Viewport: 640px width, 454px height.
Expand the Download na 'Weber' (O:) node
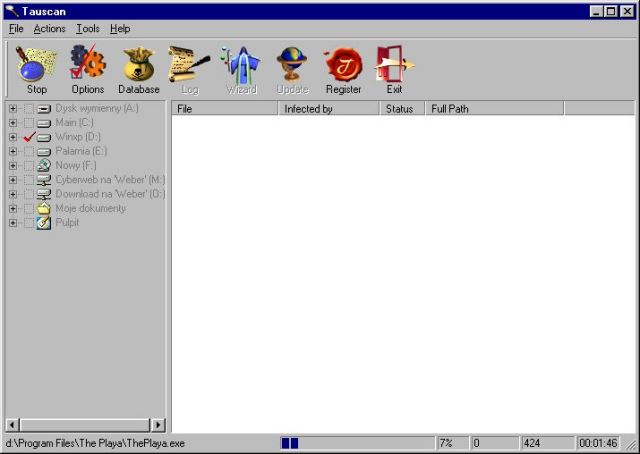pos(13,194)
